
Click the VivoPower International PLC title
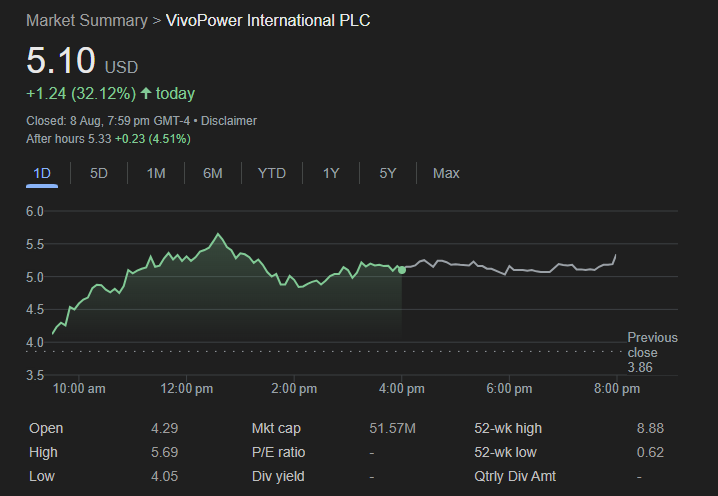[x=268, y=21]
